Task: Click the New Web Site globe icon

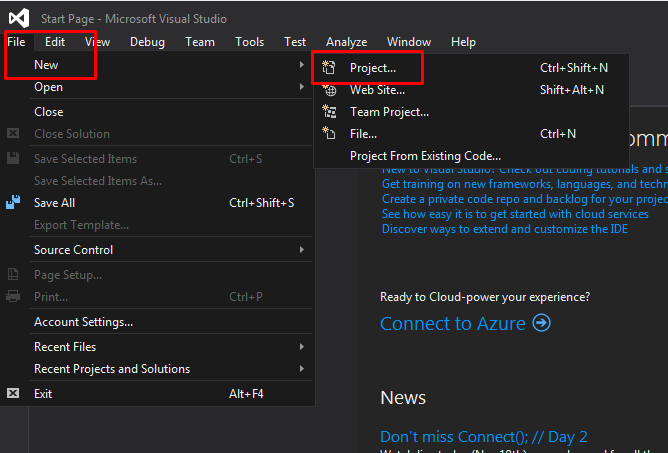Action: pyautogui.click(x=329, y=90)
